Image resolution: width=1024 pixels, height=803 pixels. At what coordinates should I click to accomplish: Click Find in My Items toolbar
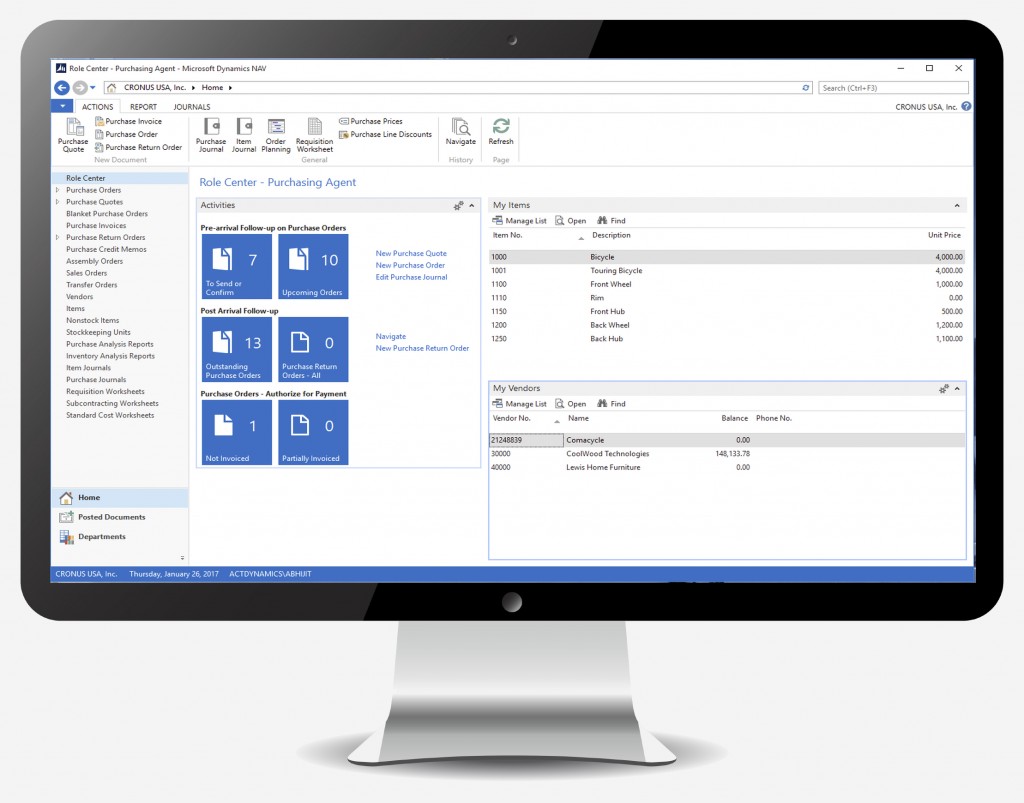pyautogui.click(x=611, y=221)
